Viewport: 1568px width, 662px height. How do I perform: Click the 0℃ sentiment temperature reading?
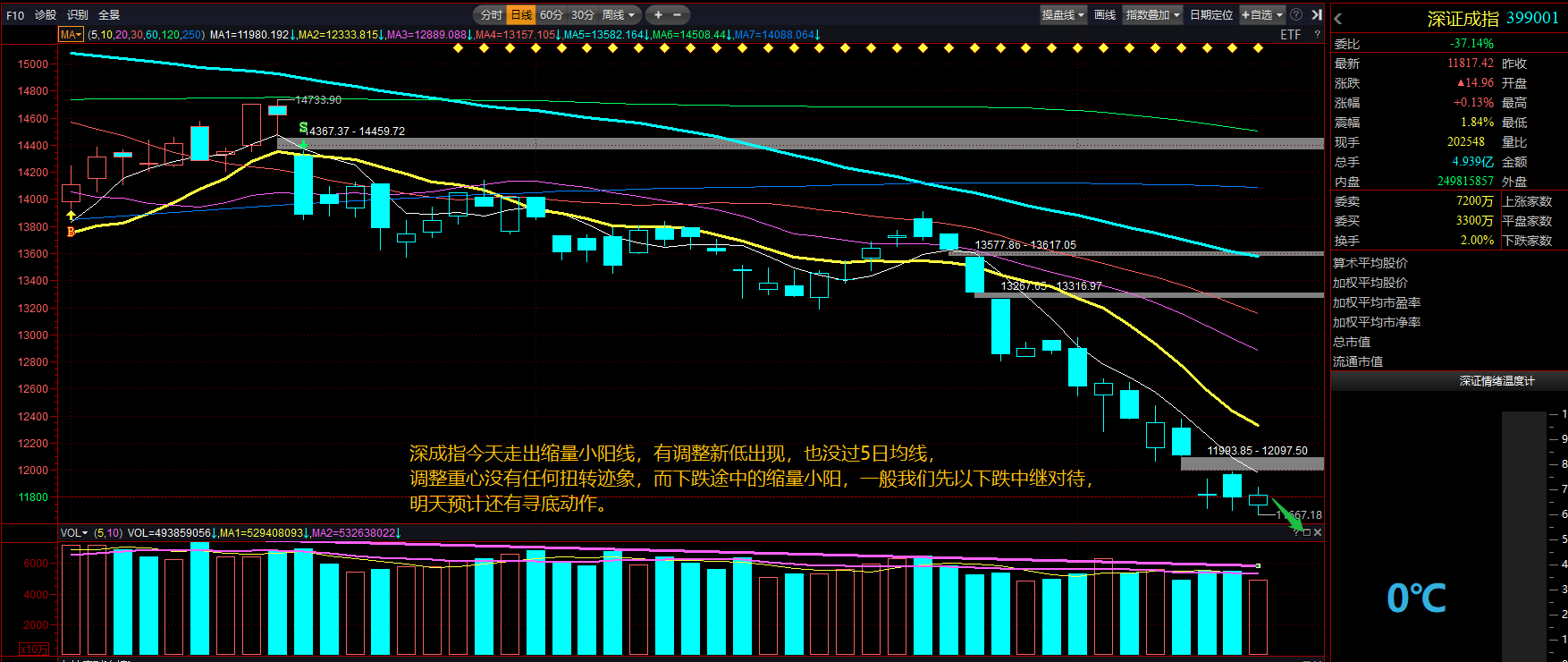click(1416, 598)
